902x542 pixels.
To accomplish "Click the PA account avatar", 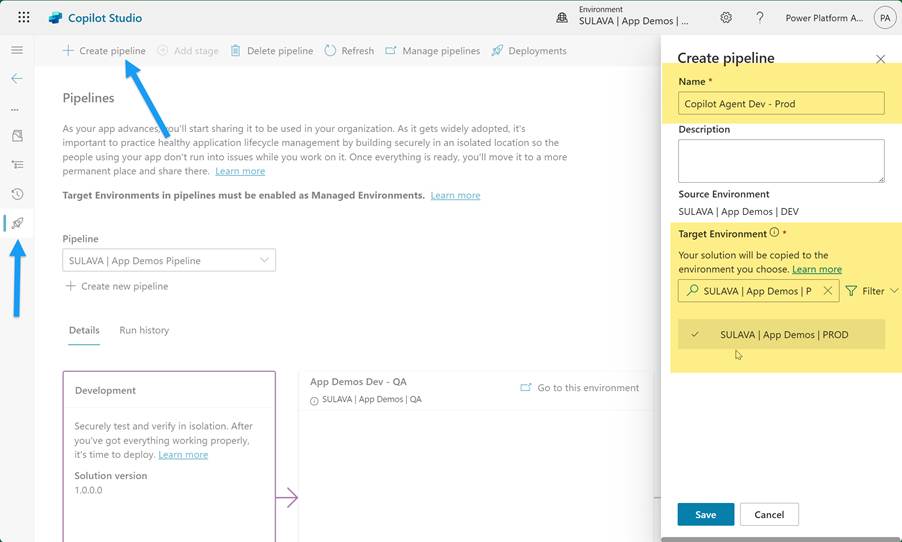I will (x=884, y=18).
